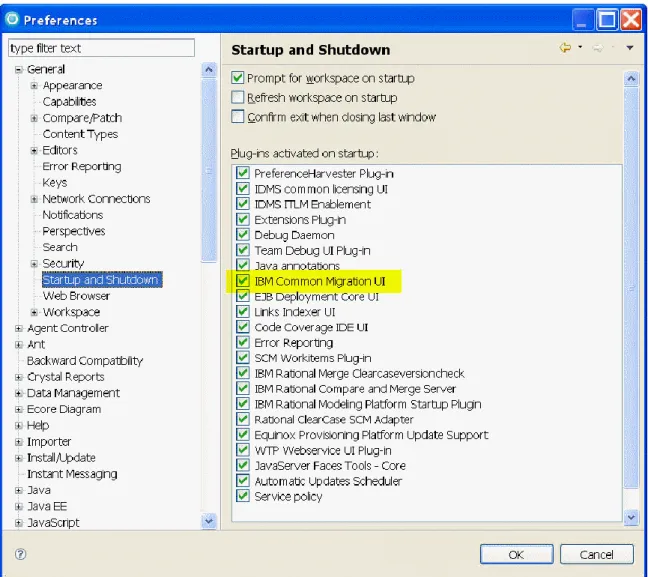Screen dimensions: 648x577
Task: Expand the JavaScript node
Action: point(18,523)
